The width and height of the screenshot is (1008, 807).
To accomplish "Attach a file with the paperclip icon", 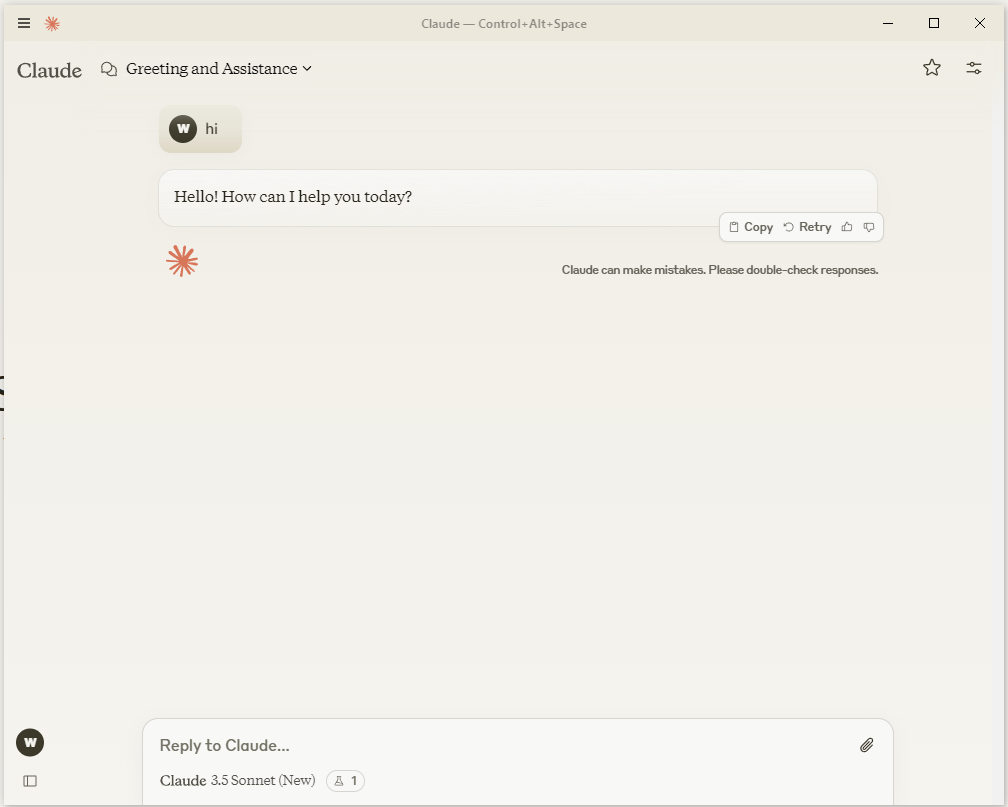I will point(866,745).
